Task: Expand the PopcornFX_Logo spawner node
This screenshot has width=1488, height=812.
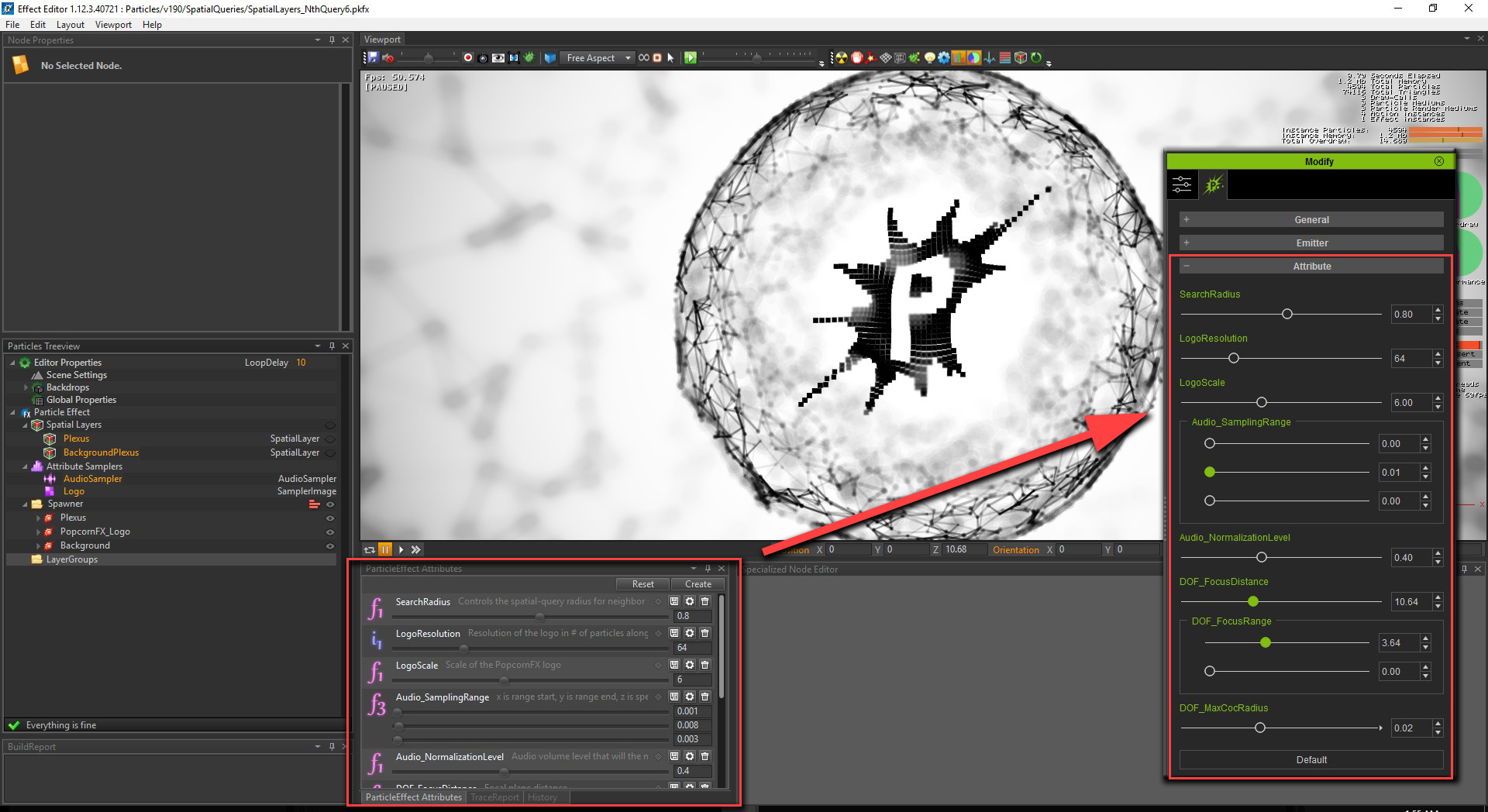Action: [x=38, y=532]
